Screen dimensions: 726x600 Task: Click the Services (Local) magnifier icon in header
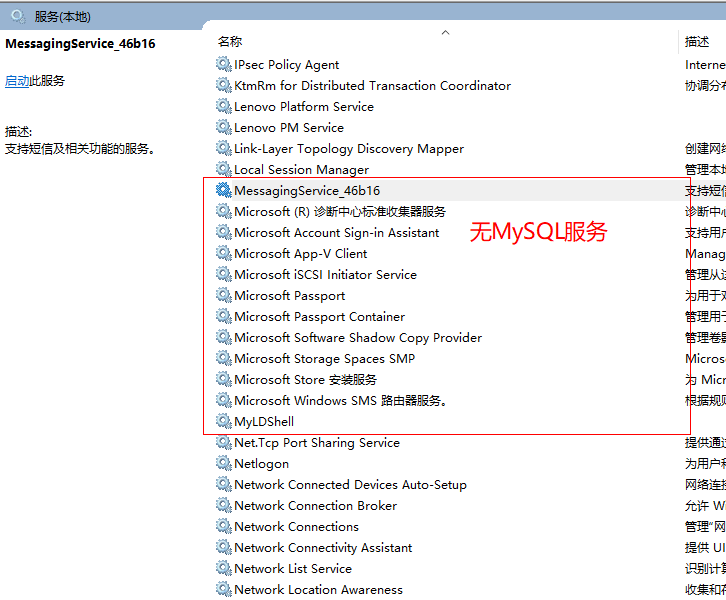(17, 16)
